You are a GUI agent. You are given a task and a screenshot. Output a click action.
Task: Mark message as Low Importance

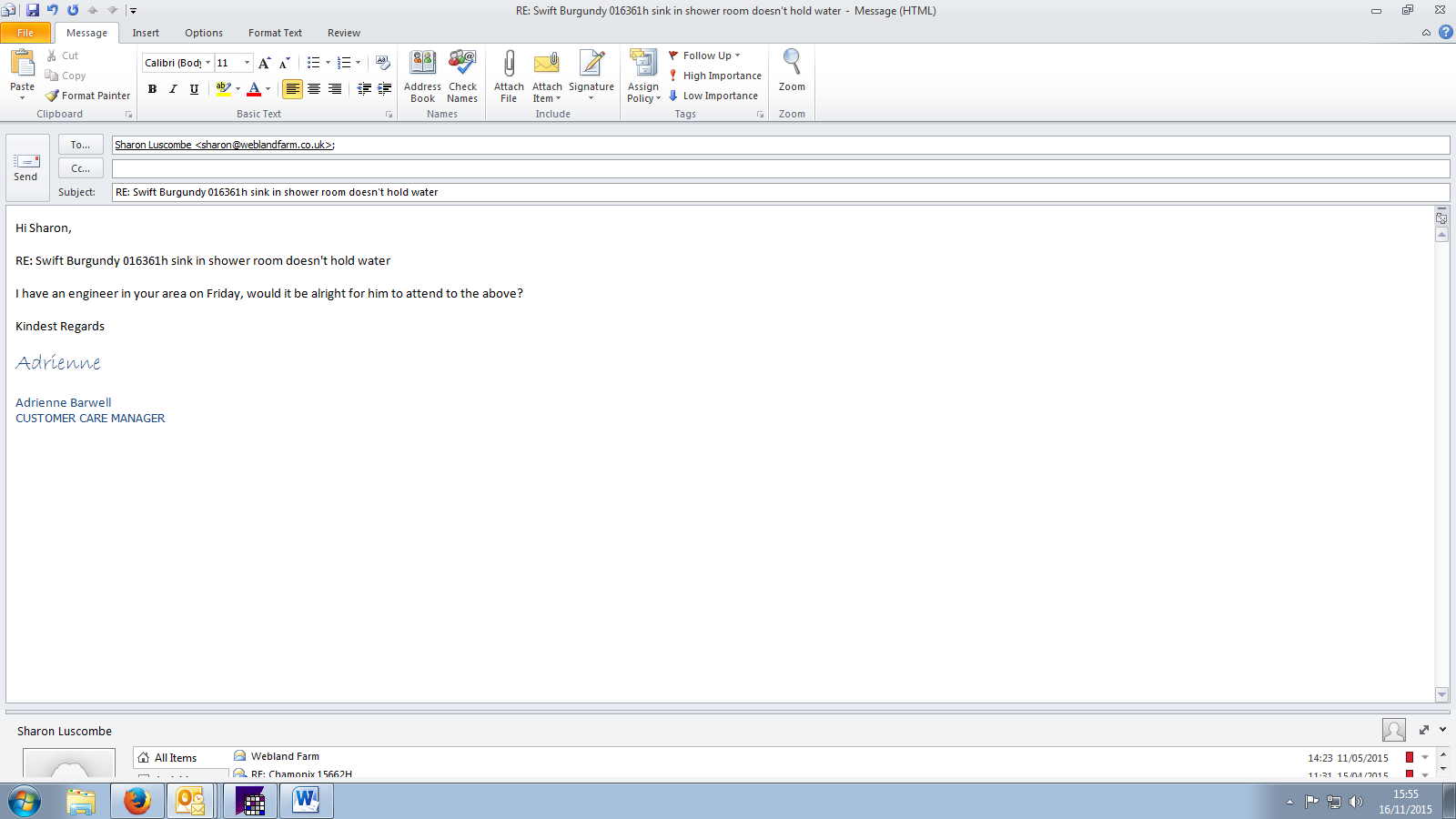[713, 96]
